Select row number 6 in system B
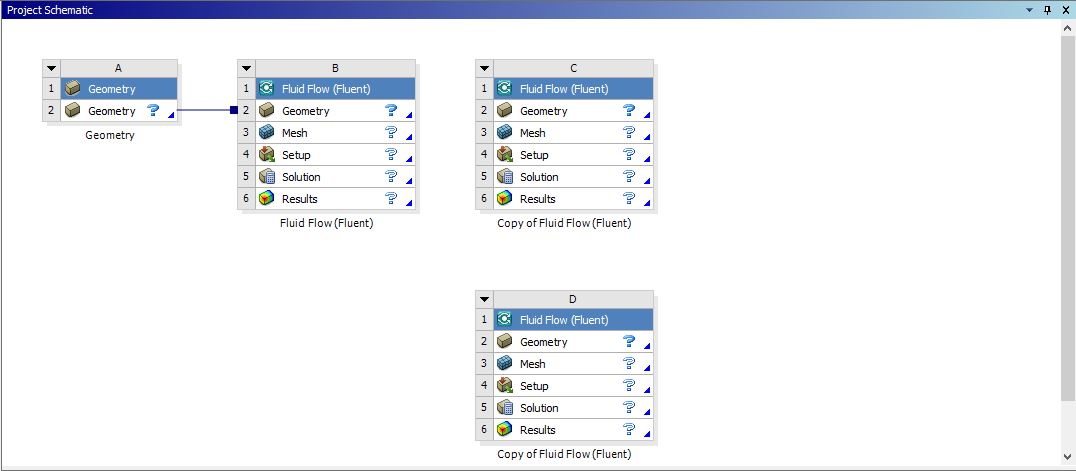Image resolution: width=1076 pixels, height=471 pixels. [246, 198]
